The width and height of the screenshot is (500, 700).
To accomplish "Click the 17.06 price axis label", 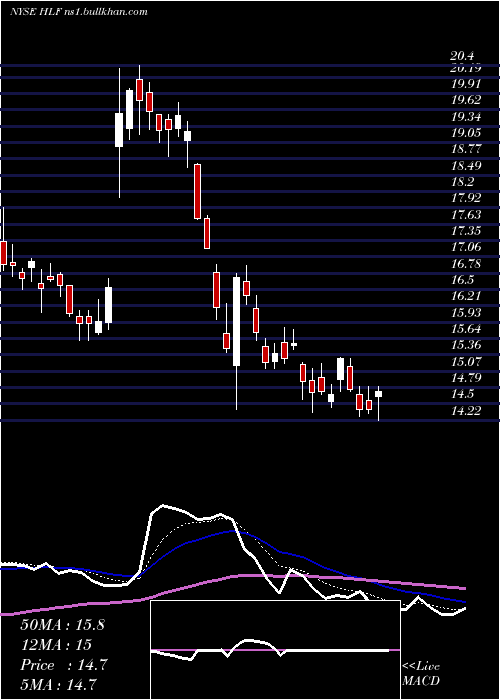I will tap(466, 248).
